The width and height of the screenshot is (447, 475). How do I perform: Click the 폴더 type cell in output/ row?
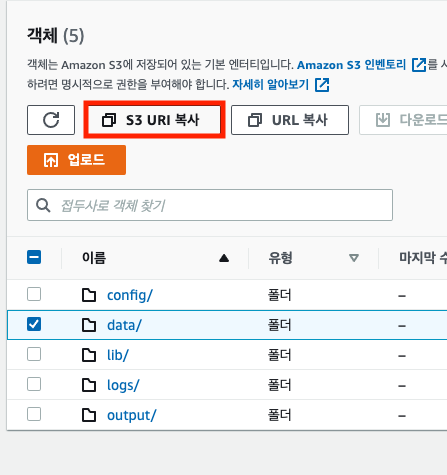click(280, 415)
